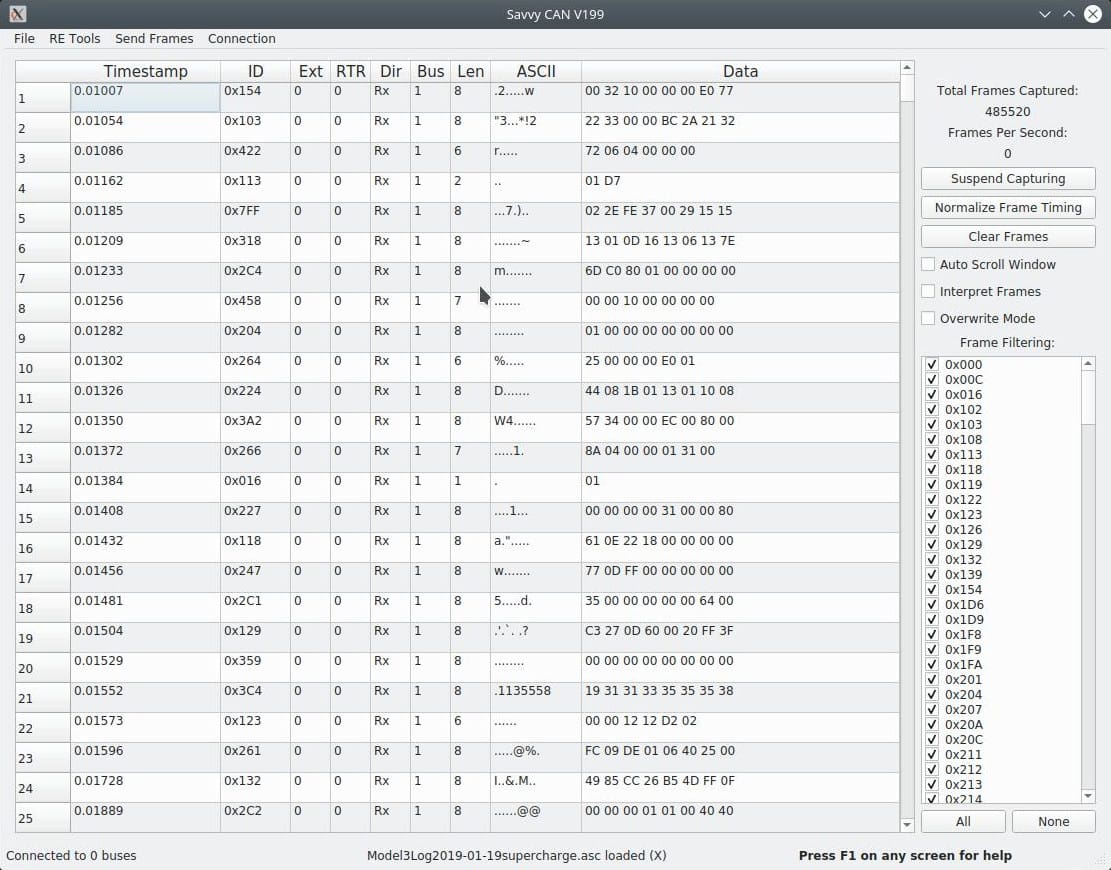Open the Send Frames menu
This screenshot has width=1111, height=870.
[x=154, y=38]
